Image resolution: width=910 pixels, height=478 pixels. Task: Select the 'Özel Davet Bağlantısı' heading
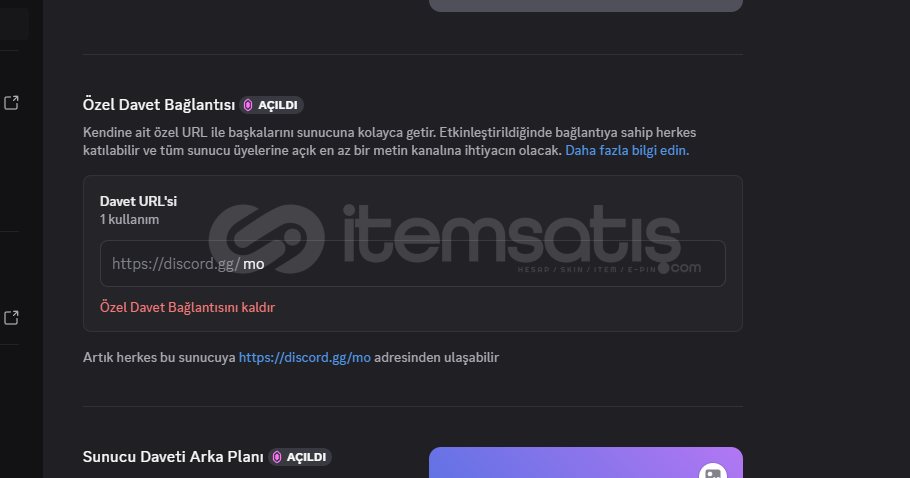[x=158, y=104]
